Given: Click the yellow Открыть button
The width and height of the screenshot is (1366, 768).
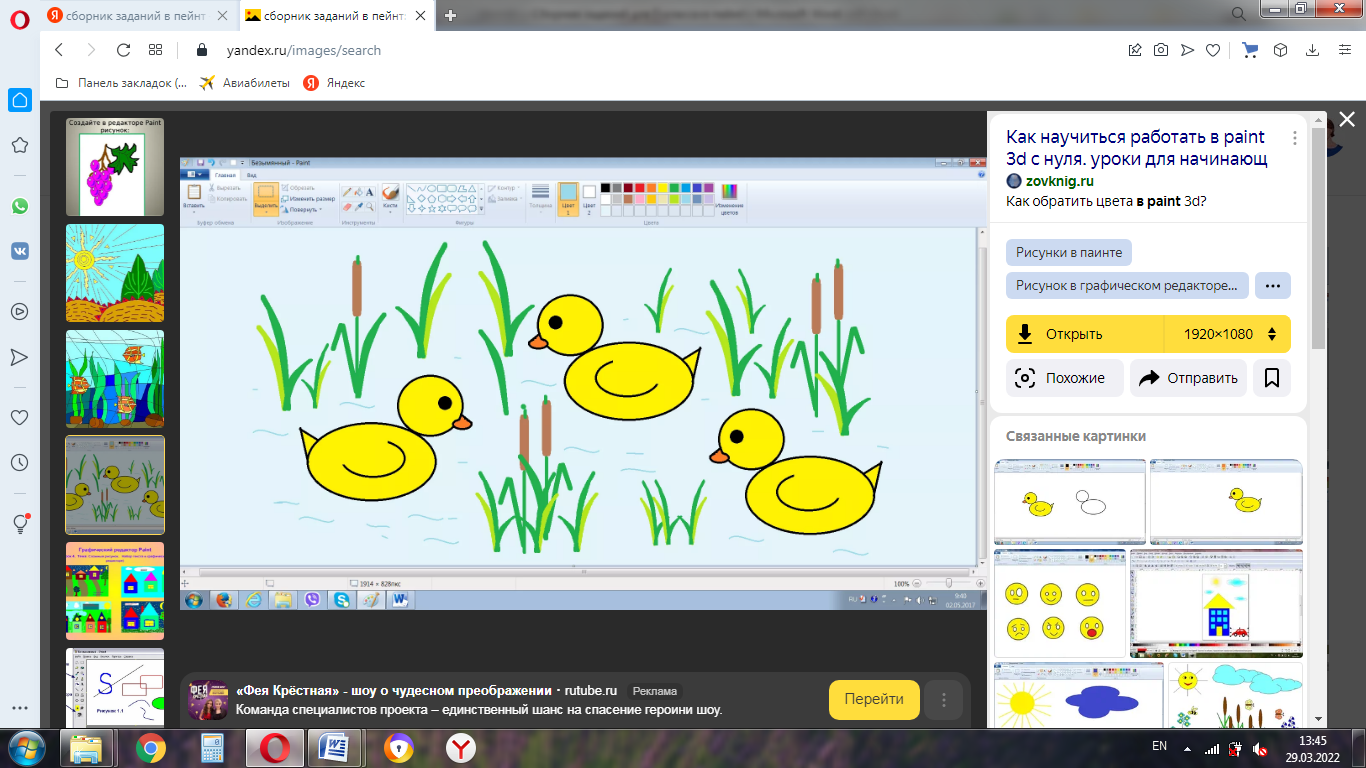Looking at the screenshot, I should pyautogui.click(x=1085, y=334).
